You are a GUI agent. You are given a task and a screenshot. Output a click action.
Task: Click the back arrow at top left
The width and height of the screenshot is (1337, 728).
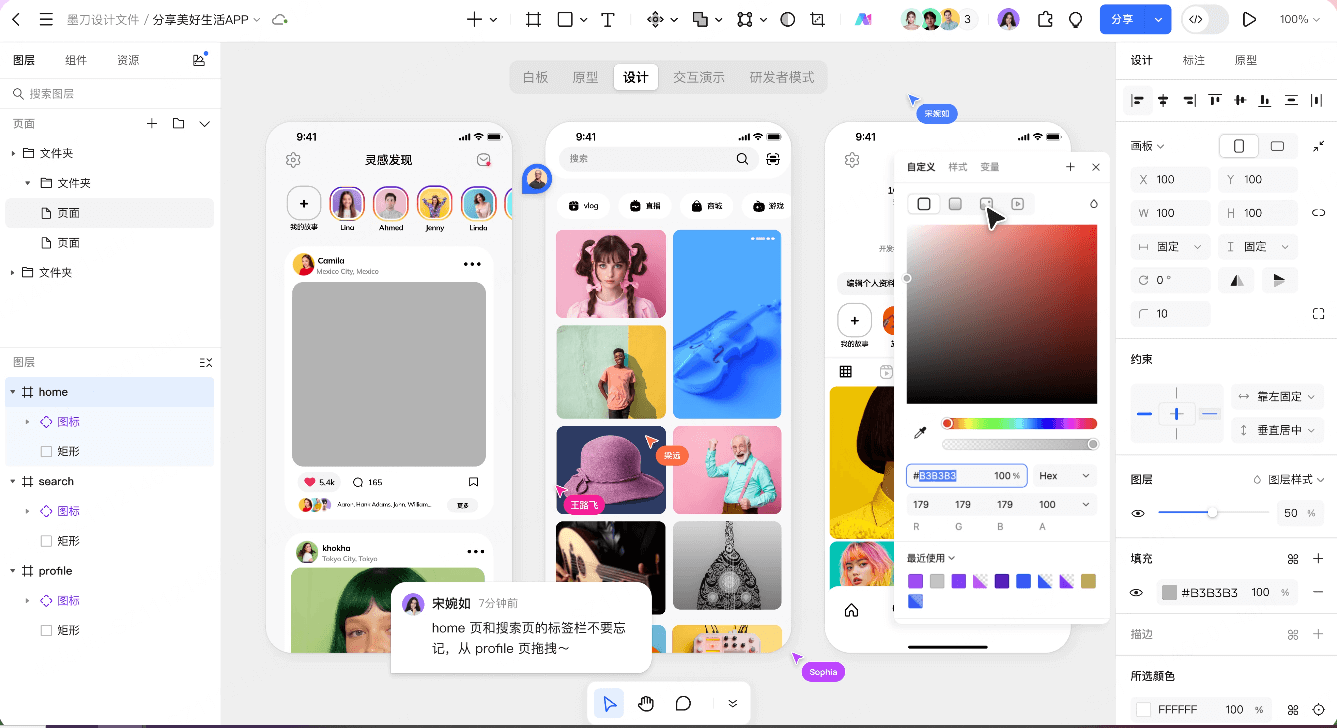(16, 19)
